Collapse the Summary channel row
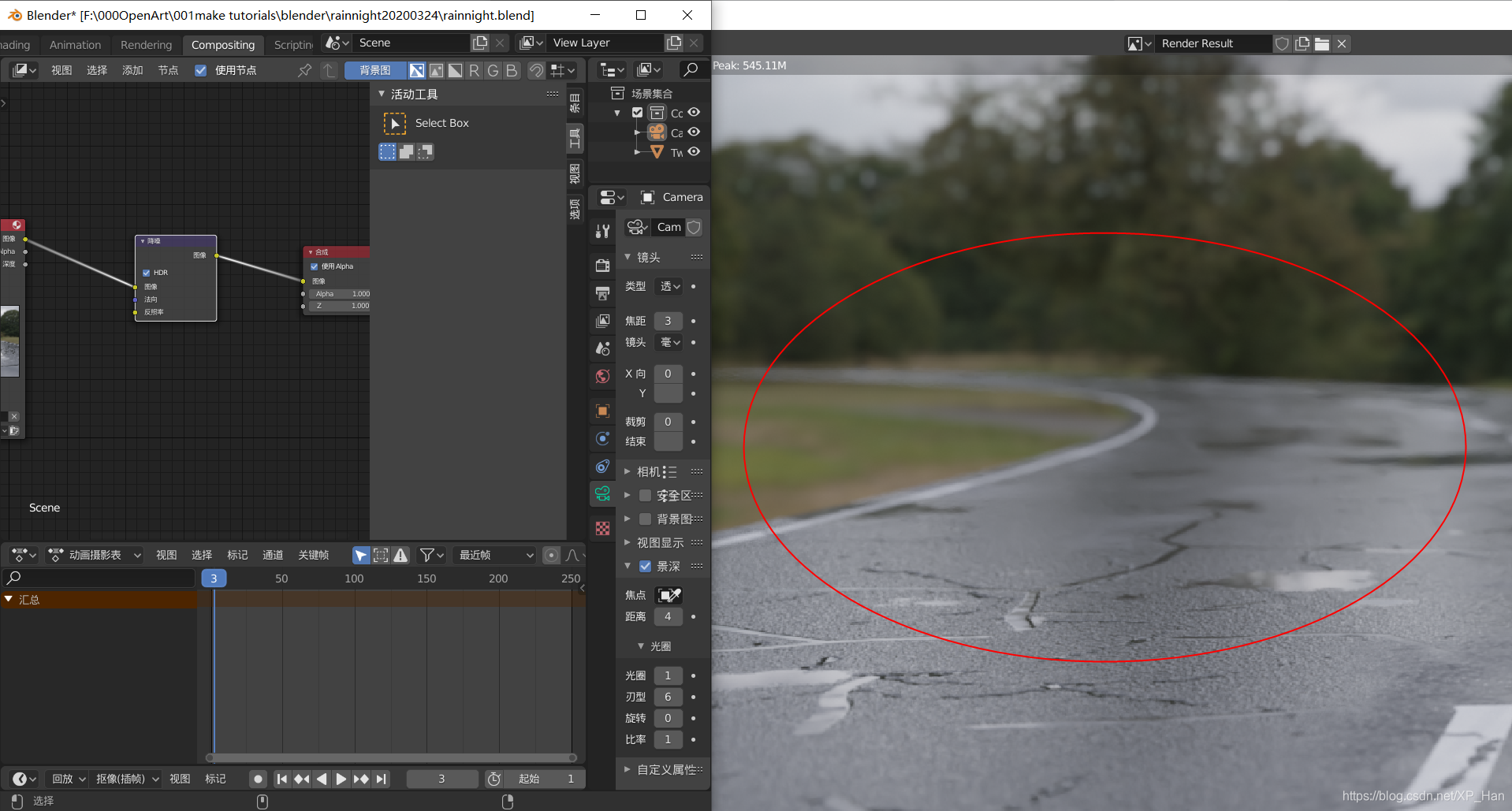 click(x=9, y=599)
